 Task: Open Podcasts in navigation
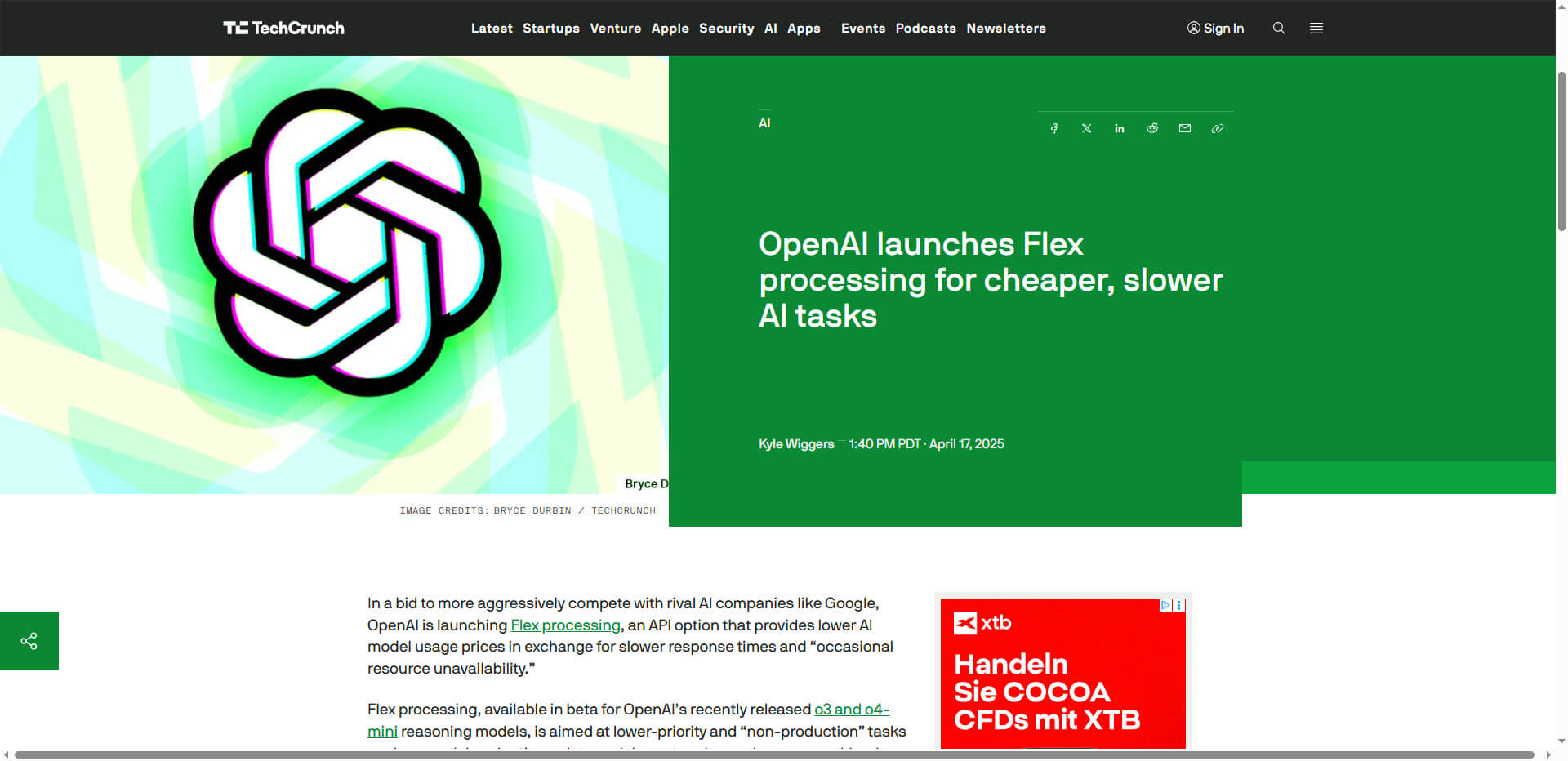(x=926, y=28)
